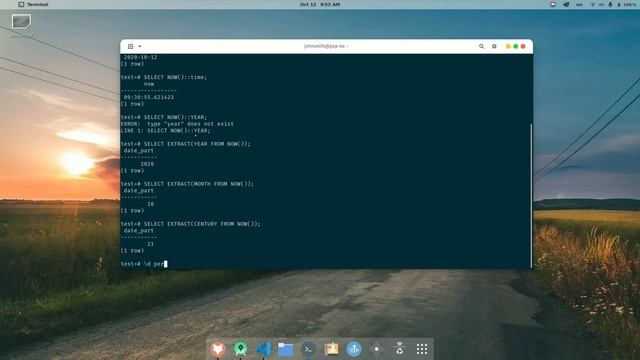This screenshot has height=360, width=640.
Task: Click 'SELECT EXTRACT(YEAR FROM NOW());' line
Action: pyautogui.click(x=185, y=144)
